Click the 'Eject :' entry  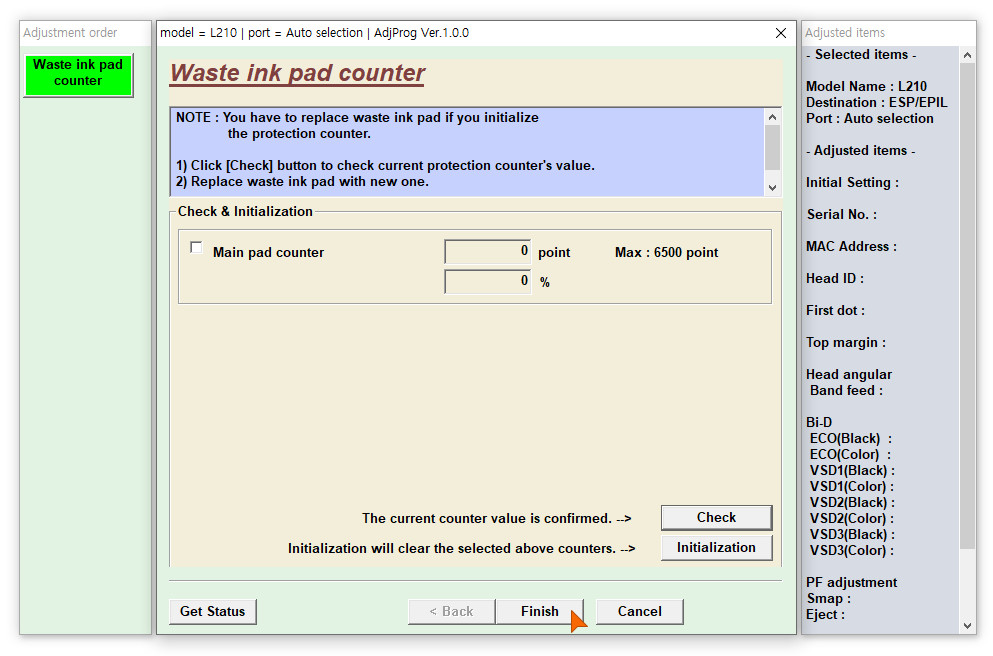pos(825,614)
